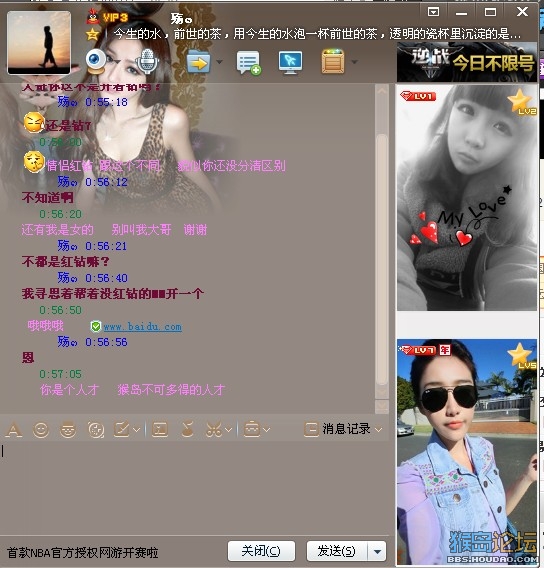Screen dimensions: 544x568
Task: Click the chat scrollbar up arrow
Action: [x=382, y=91]
